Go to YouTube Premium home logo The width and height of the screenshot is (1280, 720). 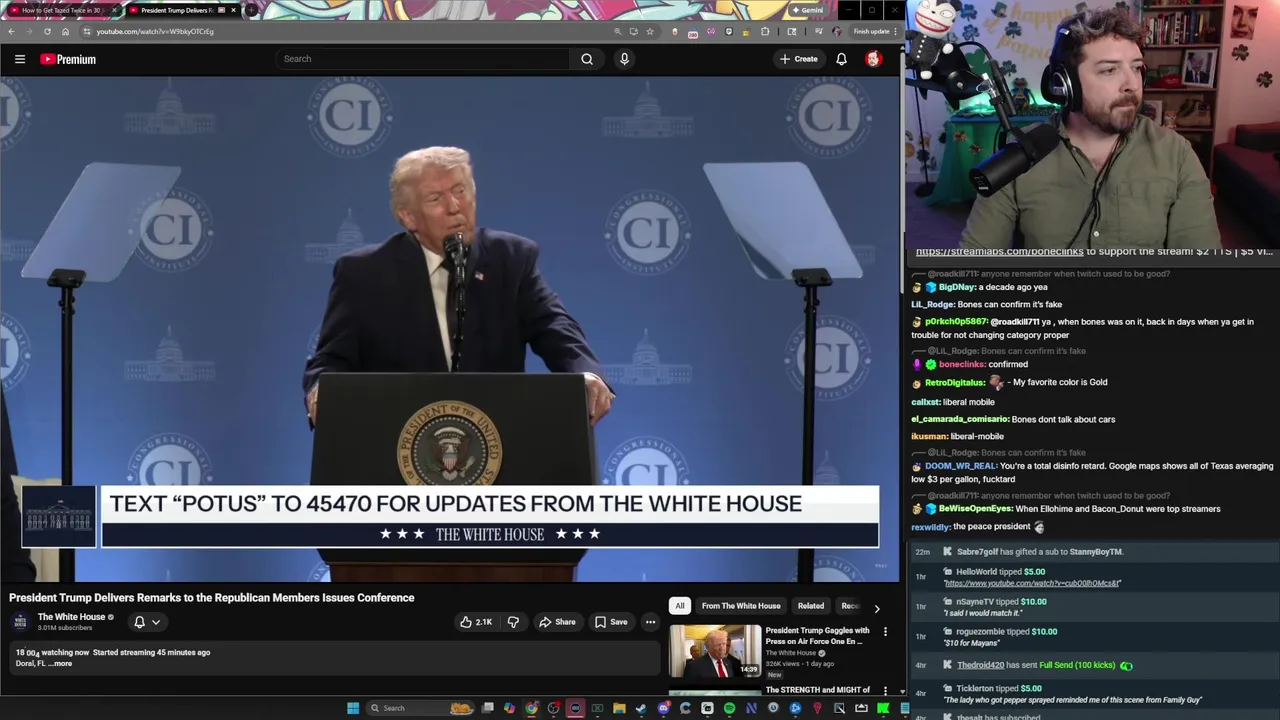[68, 59]
